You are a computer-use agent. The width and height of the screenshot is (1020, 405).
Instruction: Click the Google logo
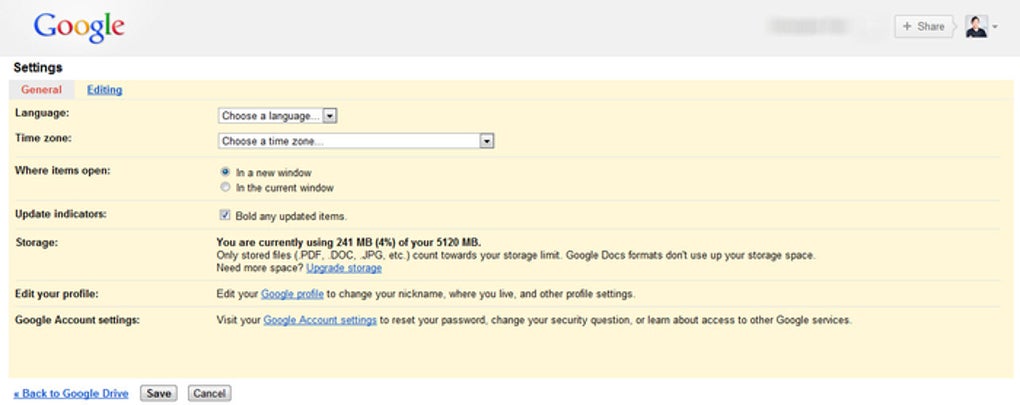[79, 28]
